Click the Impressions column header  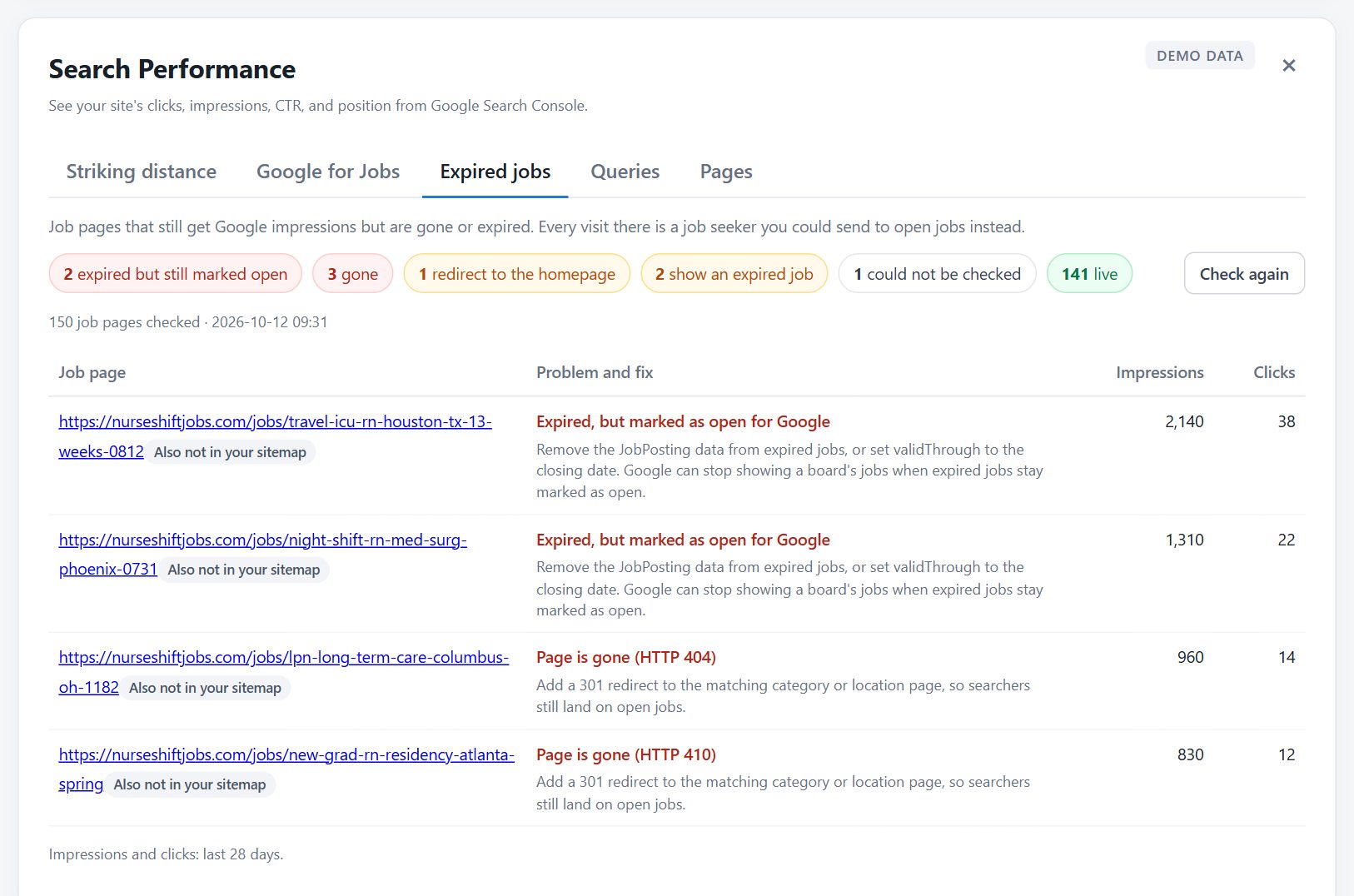click(x=1159, y=373)
